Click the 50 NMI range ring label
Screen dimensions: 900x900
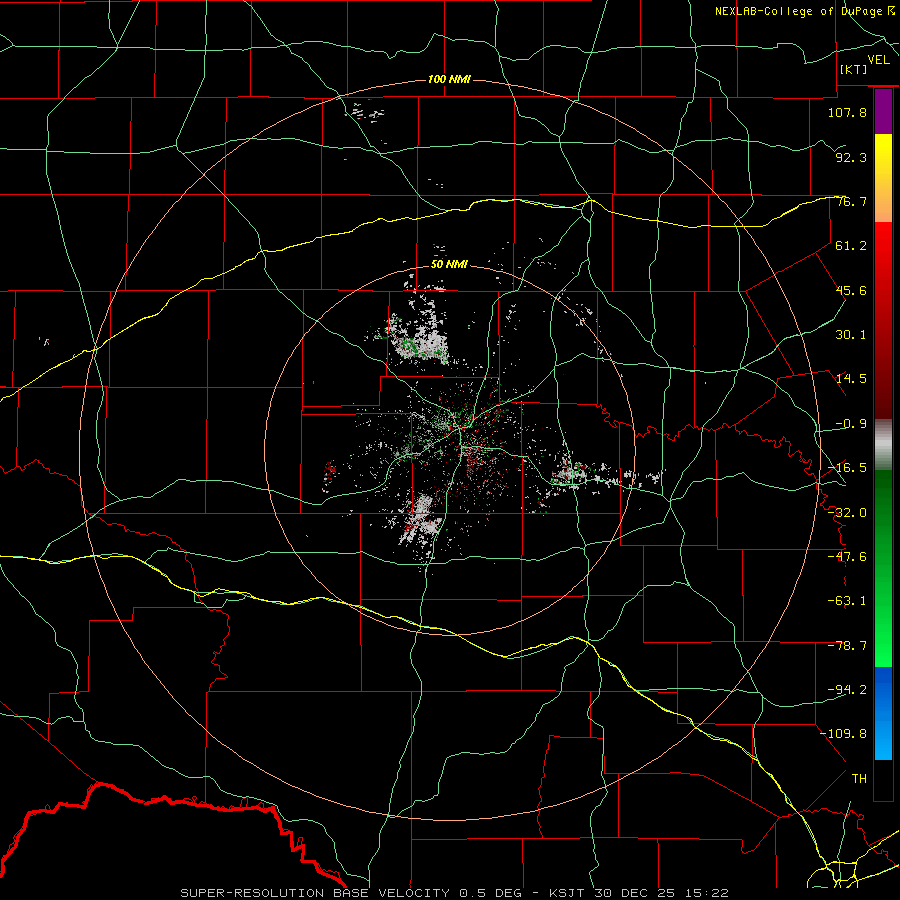tap(449, 265)
